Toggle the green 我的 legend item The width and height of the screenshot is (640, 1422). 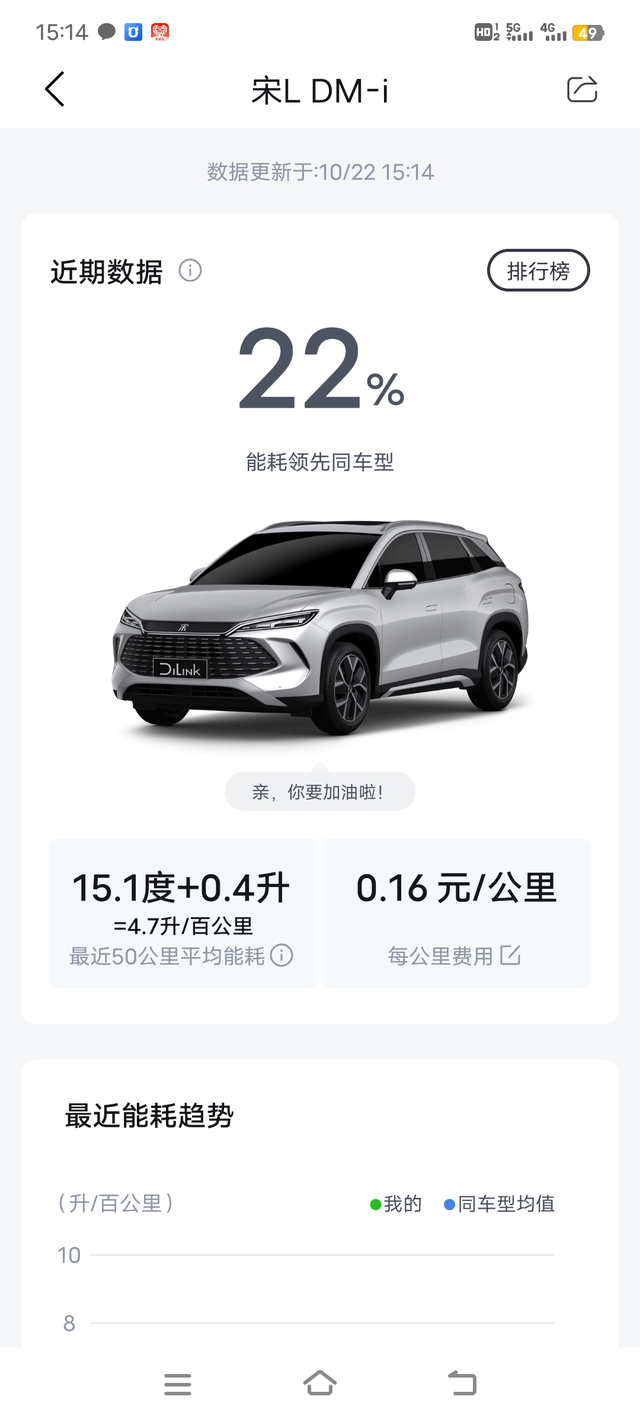pyautogui.click(x=396, y=1204)
